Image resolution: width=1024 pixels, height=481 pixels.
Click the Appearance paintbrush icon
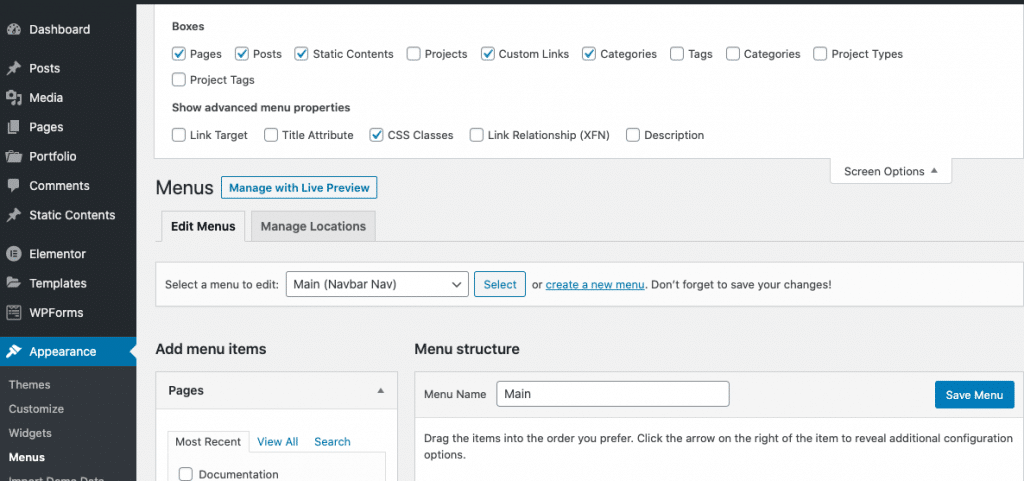click(14, 352)
